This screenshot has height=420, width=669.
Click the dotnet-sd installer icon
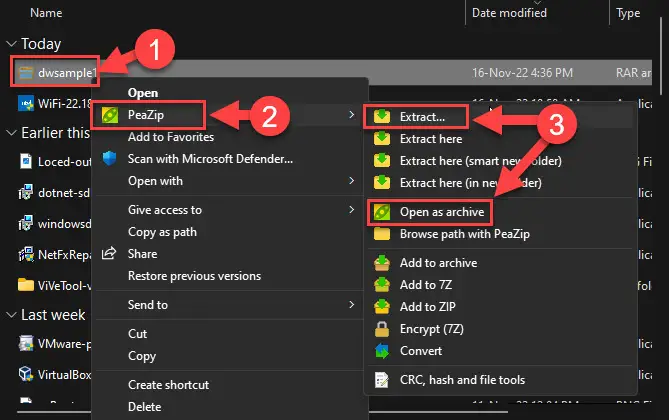(26, 192)
